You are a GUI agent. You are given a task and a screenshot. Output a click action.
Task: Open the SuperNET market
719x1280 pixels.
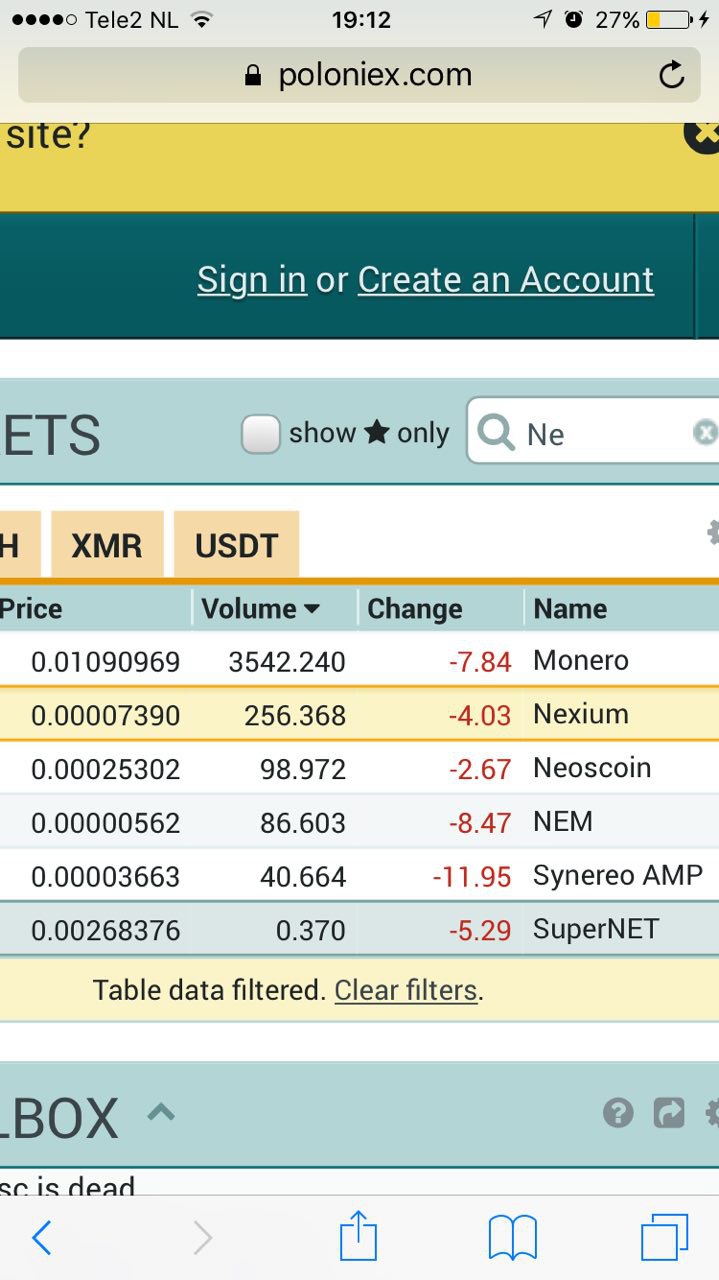point(359,929)
